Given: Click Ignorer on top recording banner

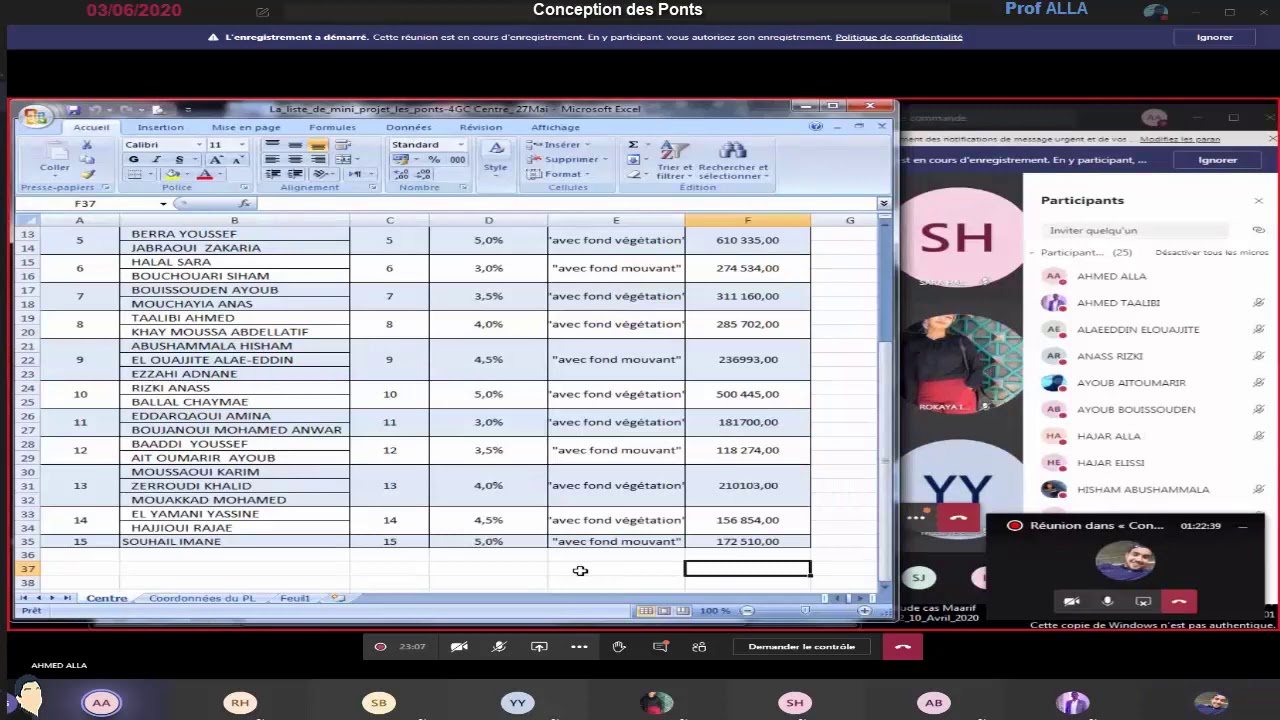Looking at the screenshot, I should tap(1215, 37).
